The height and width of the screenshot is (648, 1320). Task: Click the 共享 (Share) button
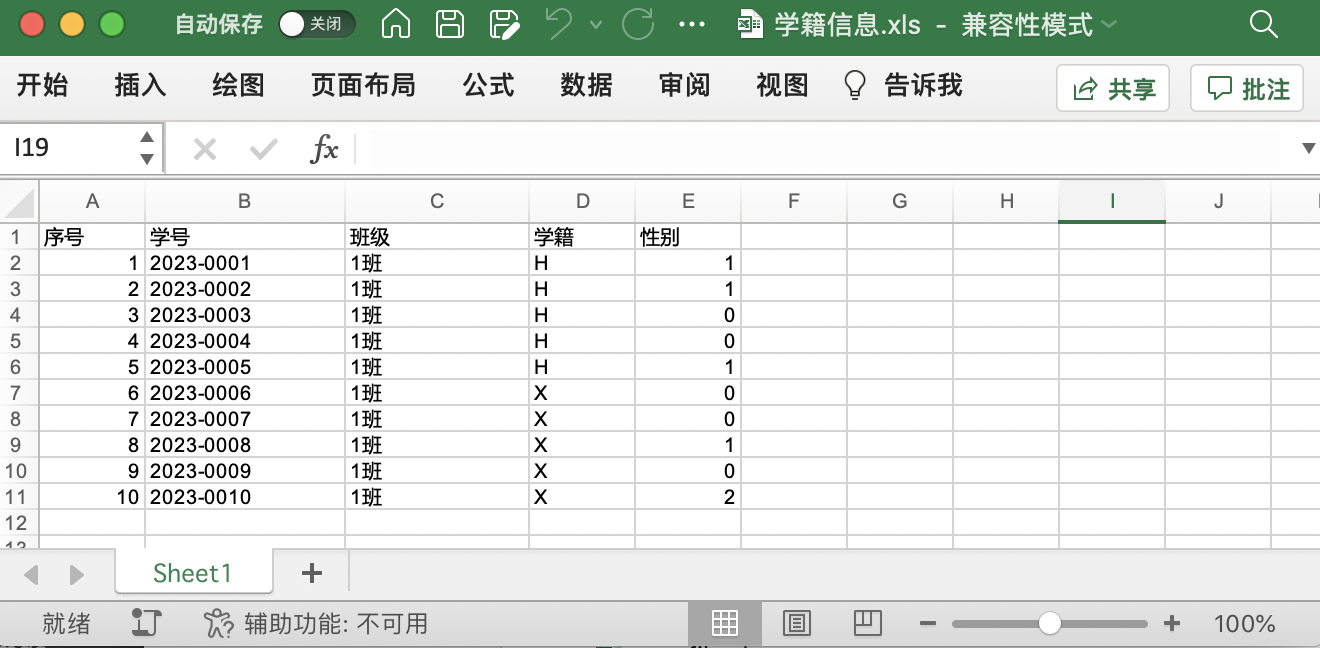(x=1113, y=87)
